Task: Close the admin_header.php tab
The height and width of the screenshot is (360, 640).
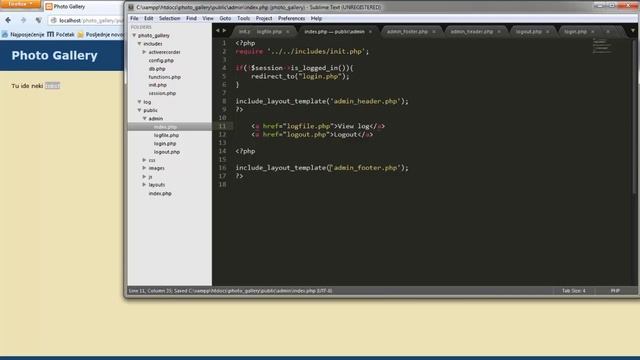Action: coord(499,32)
